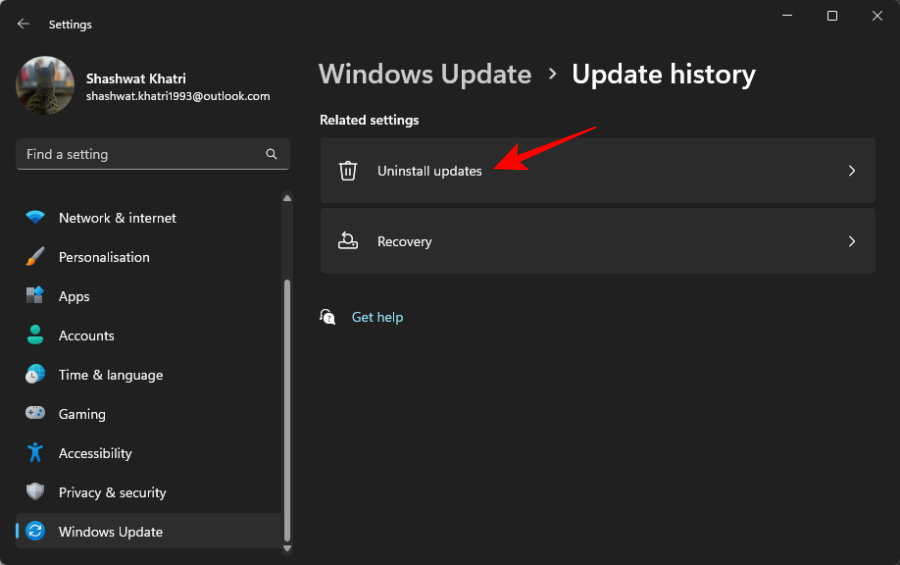
Task: Click the Accessibility figure icon in sidebar
Action: (35, 453)
